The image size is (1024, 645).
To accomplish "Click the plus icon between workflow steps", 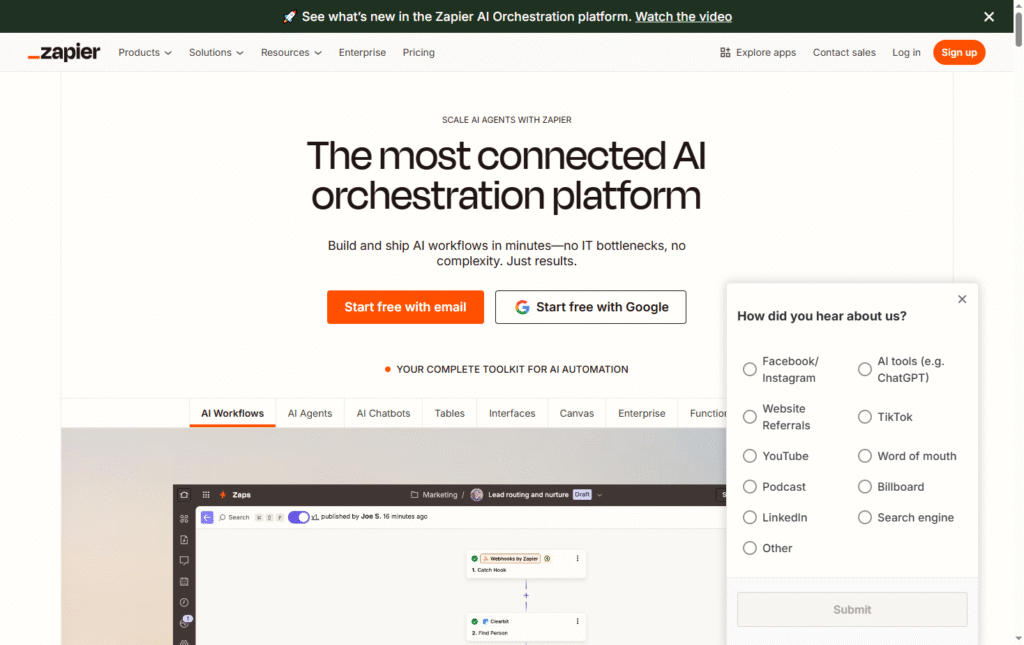I will click(526, 595).
